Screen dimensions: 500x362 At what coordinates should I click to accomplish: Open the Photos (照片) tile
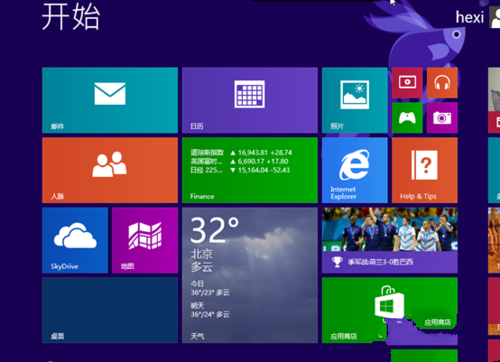click(x=355, y=100)
